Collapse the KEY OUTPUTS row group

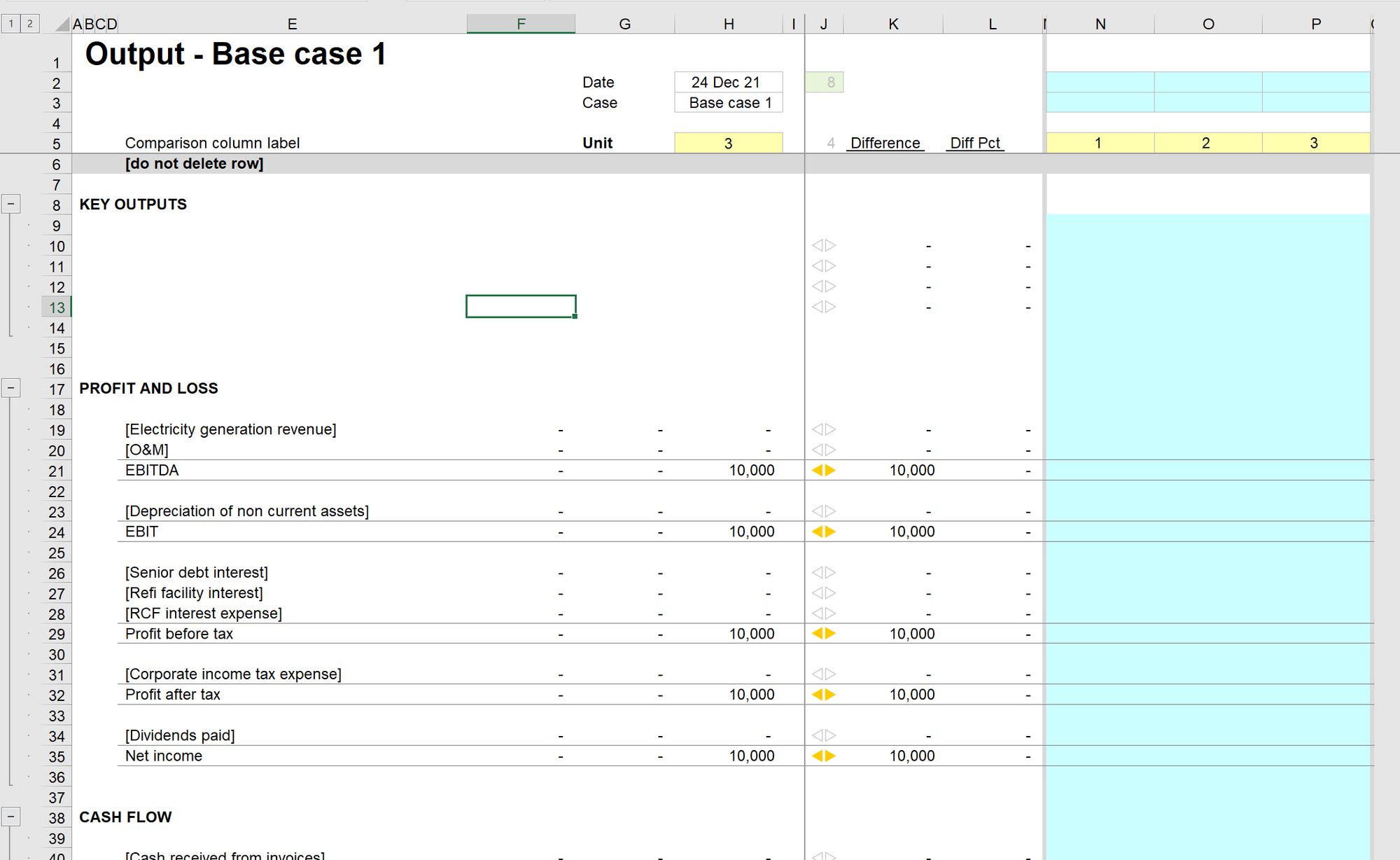[10, 204]
